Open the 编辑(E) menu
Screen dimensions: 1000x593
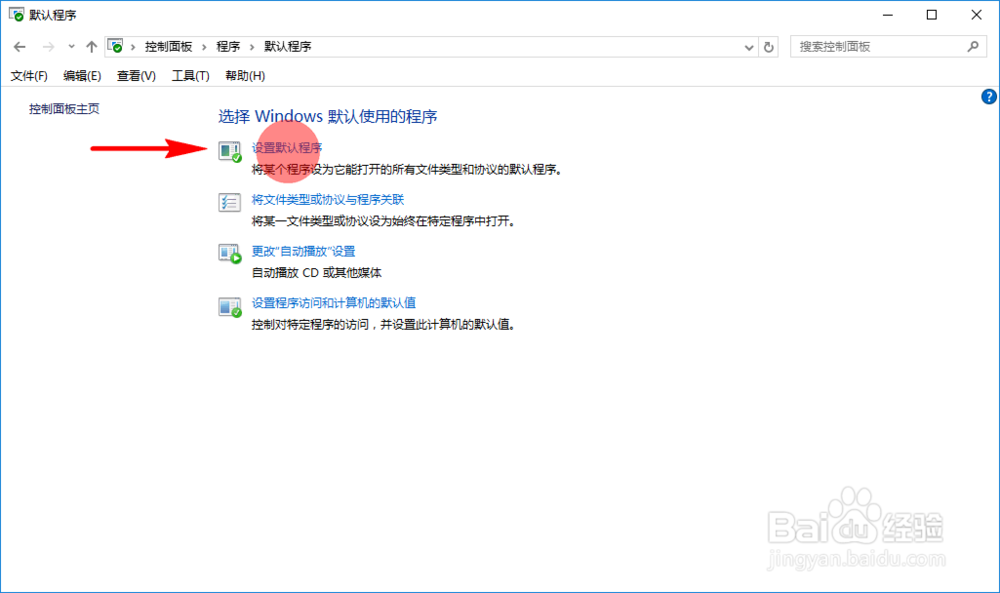click(82, 76)
